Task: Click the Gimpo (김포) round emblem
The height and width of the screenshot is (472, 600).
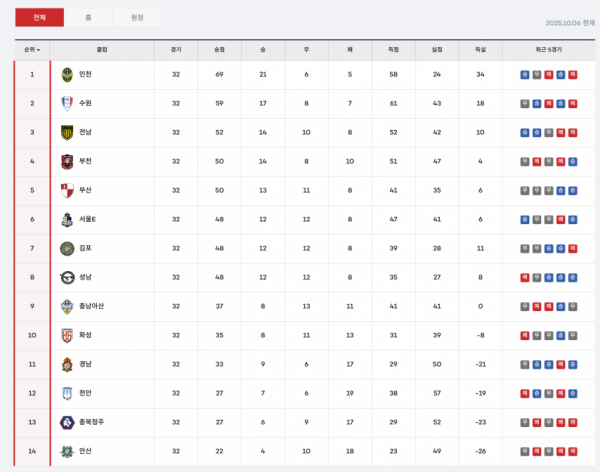Action: [67, 248]
